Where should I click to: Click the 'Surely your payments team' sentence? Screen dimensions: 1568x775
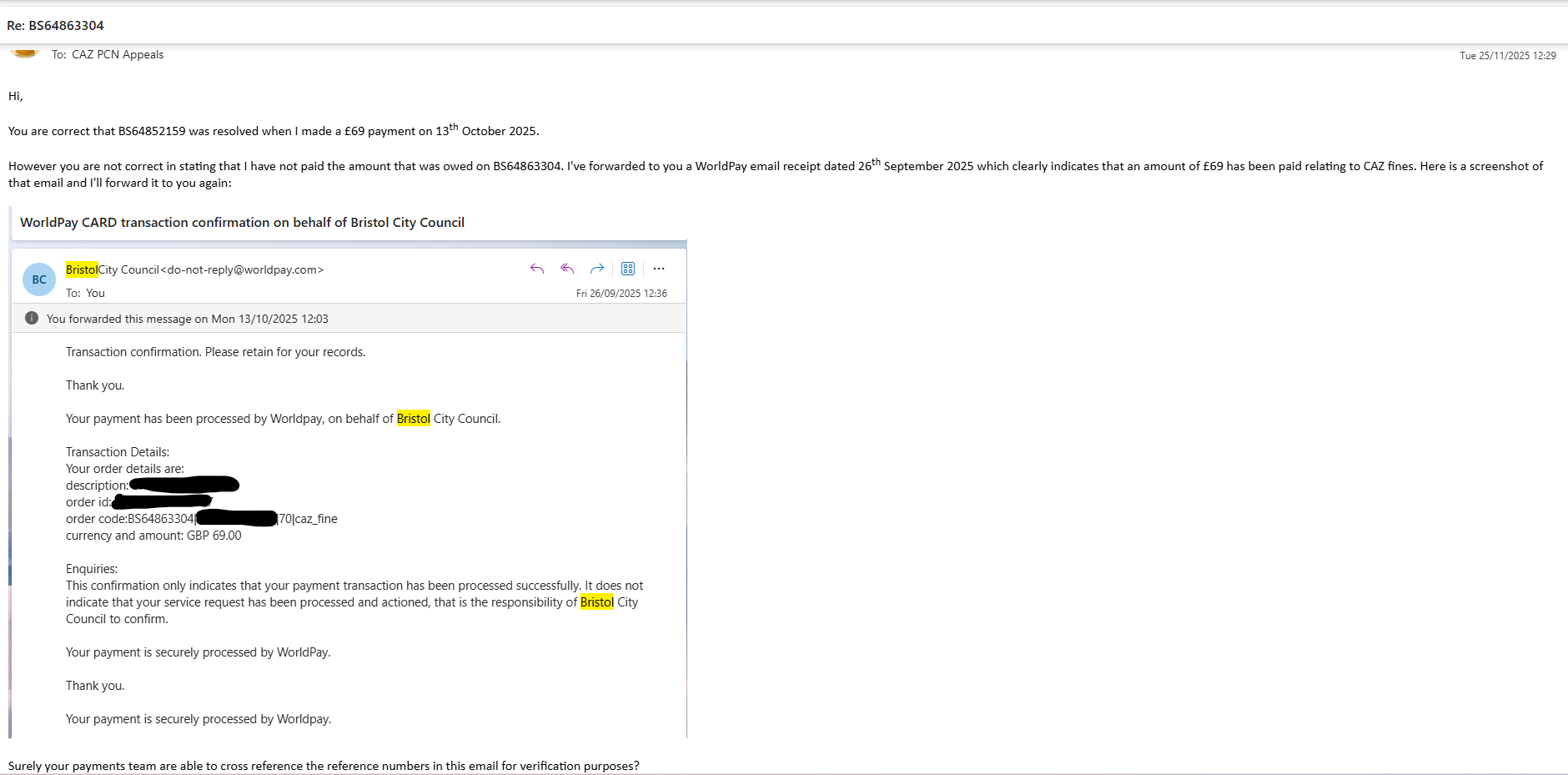[x=324, y=766]
